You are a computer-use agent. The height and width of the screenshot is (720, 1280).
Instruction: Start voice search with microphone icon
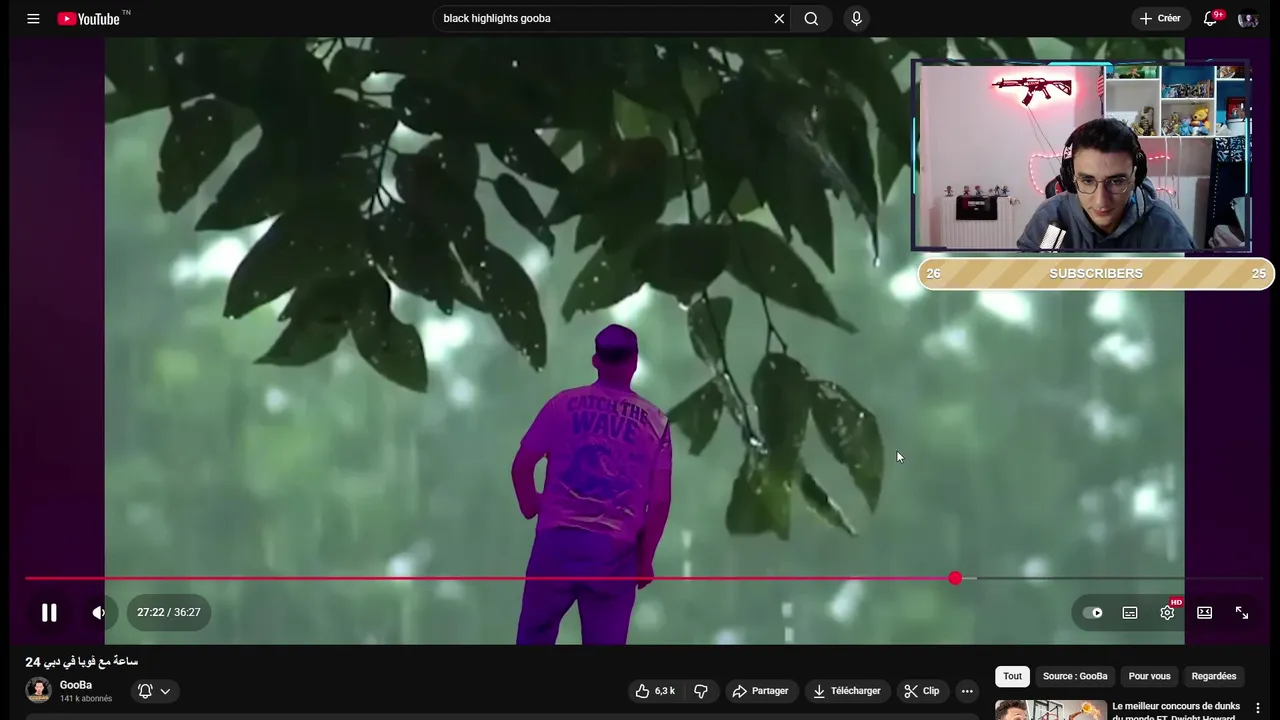click(x=856, y=18)
